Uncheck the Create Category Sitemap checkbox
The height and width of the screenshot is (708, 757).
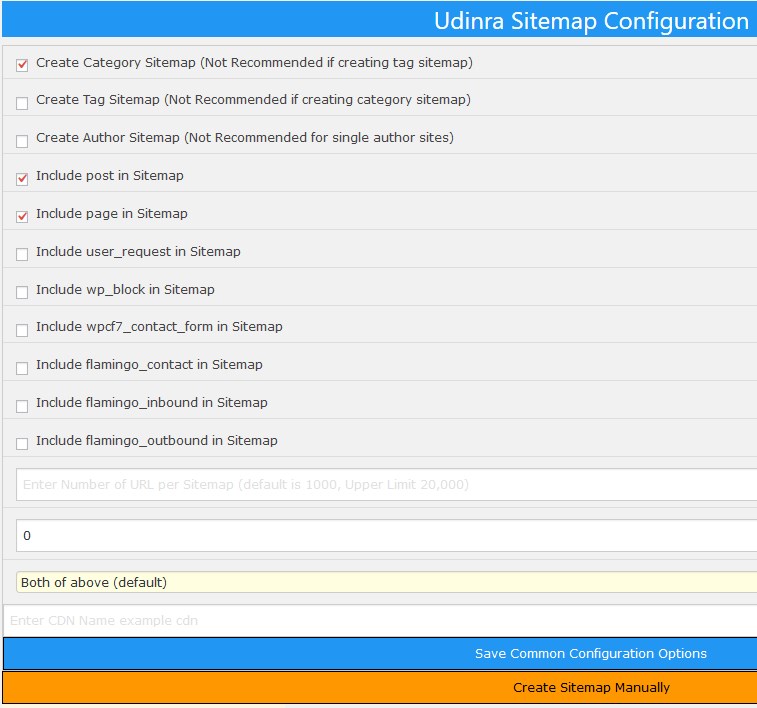pyautogui.click(x=22, y=65)
